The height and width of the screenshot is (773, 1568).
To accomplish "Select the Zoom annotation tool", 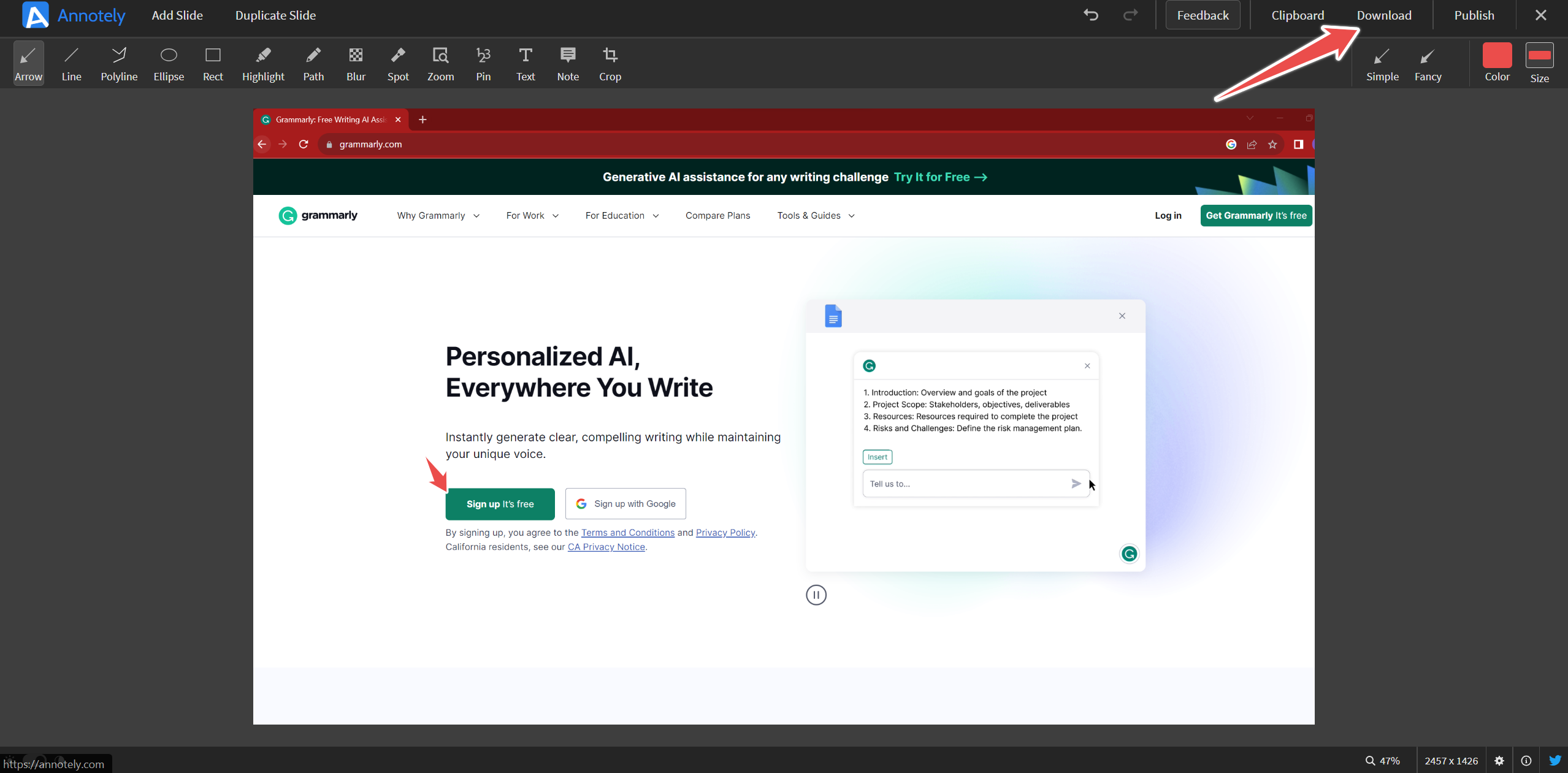I will point(440,63).
